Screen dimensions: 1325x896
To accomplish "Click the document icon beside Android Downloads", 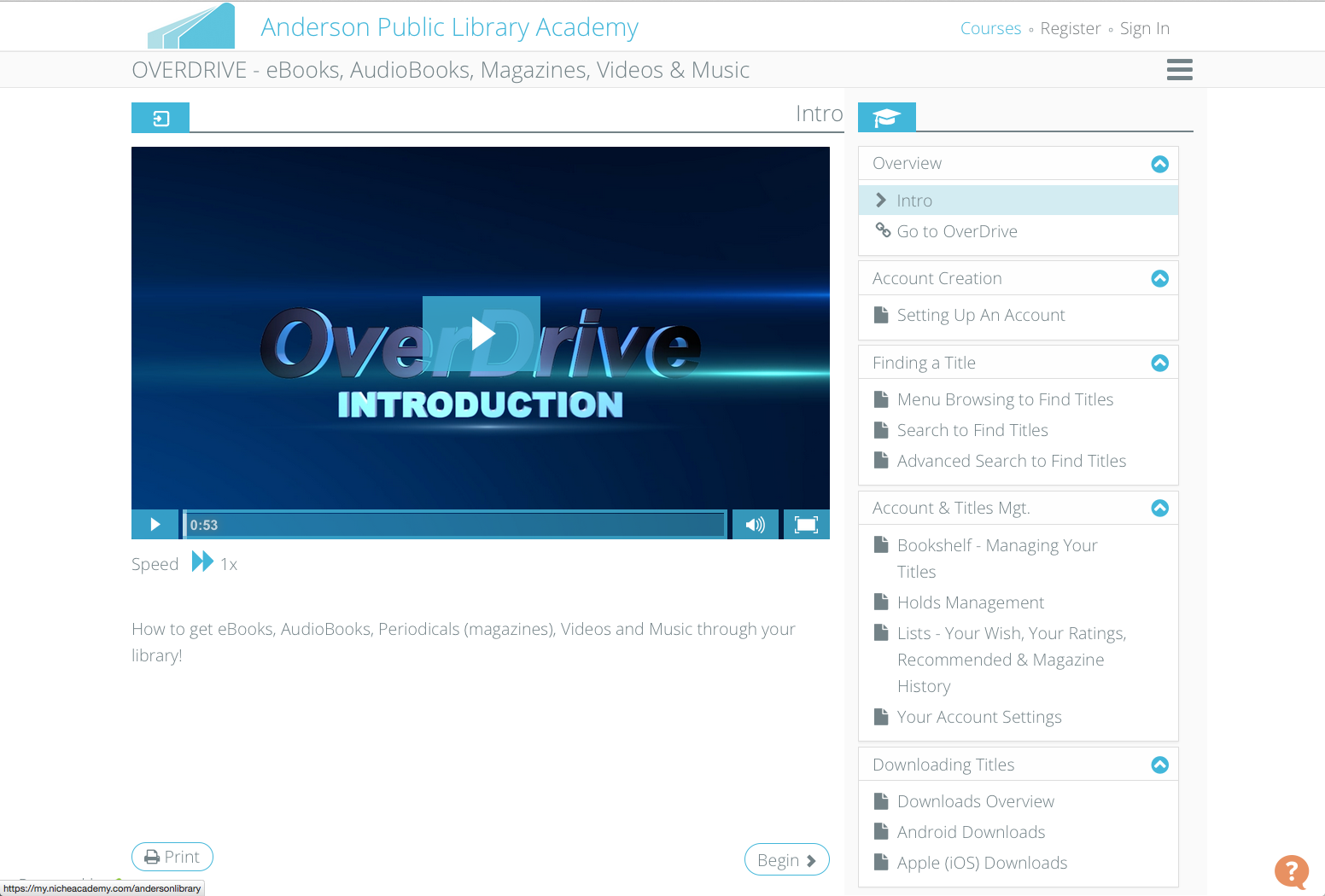I will click(881, 831).
